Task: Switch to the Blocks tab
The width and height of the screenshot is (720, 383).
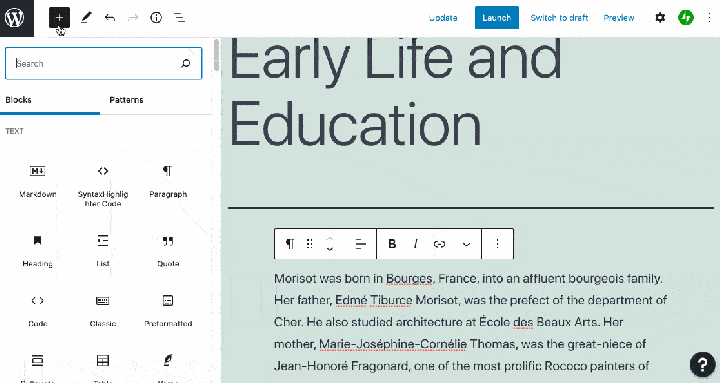Action: click(x=18, y=100)
